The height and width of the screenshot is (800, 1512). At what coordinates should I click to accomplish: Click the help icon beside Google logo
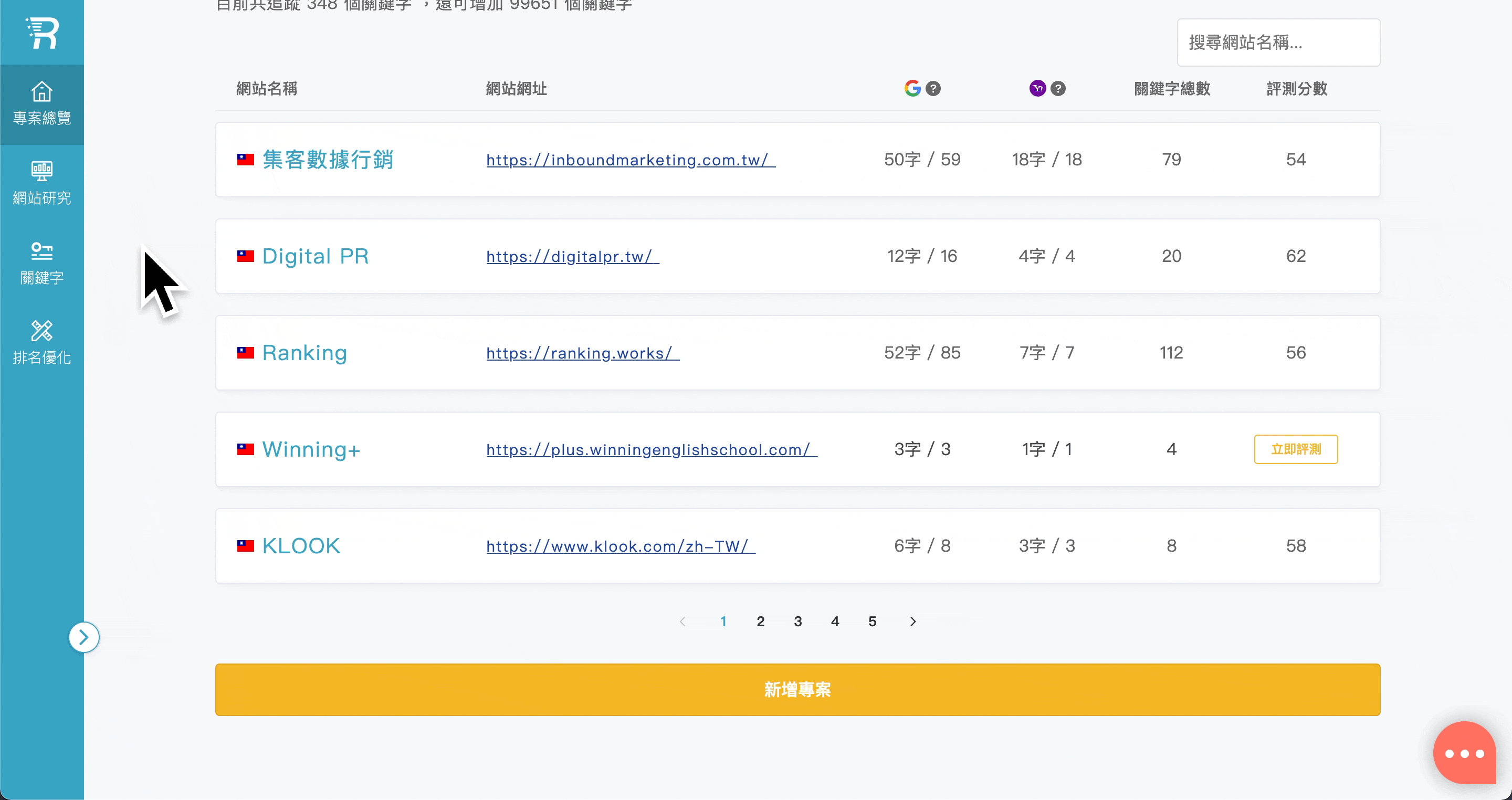pyautogui.click(x=933, y=89)
